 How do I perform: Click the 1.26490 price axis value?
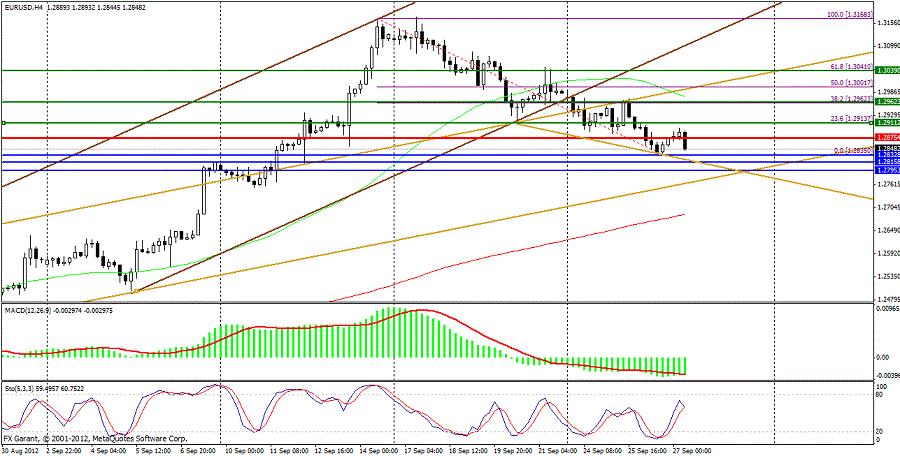[x=888, y=230]
